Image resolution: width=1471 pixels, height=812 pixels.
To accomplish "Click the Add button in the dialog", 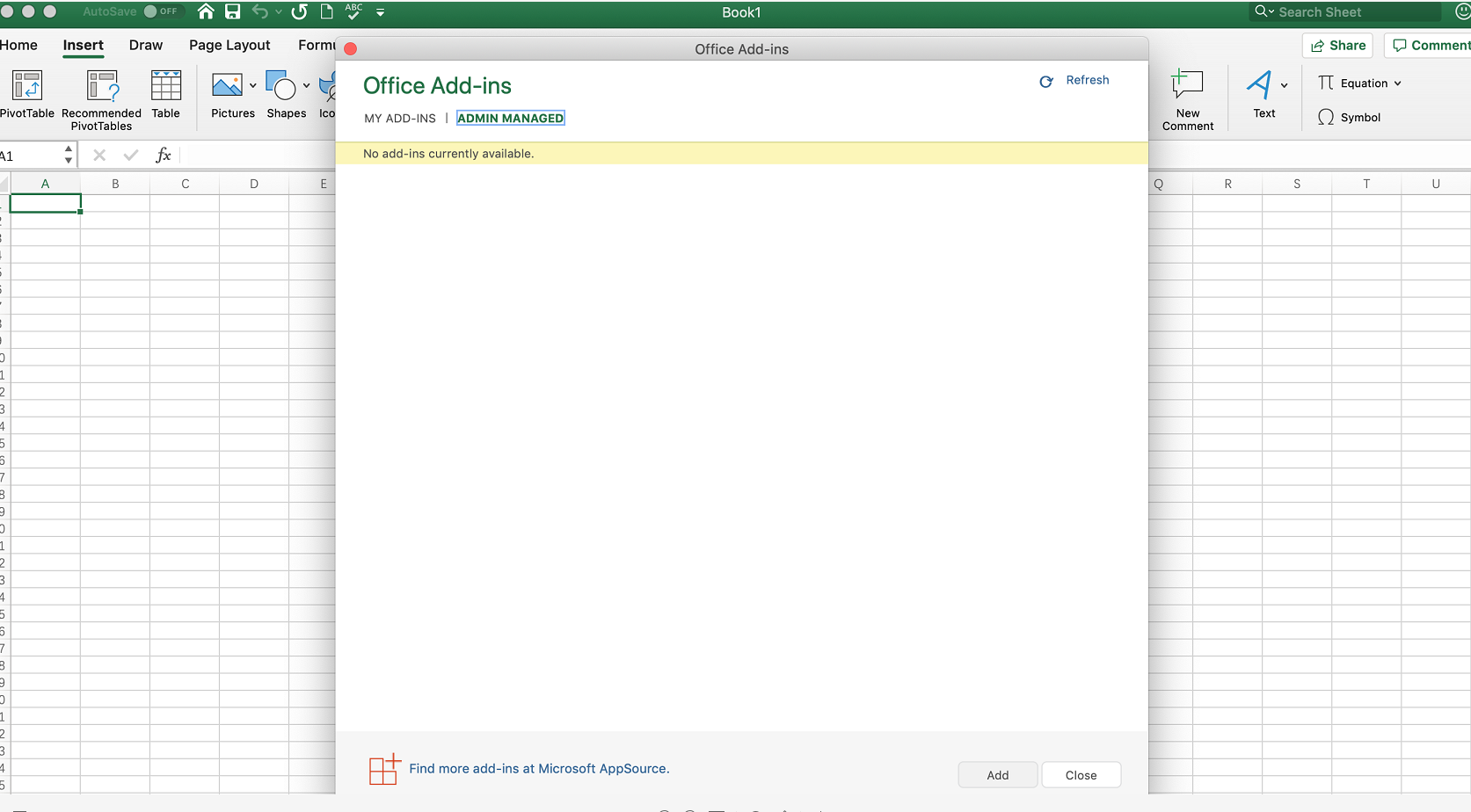I will tap(996, 774).
